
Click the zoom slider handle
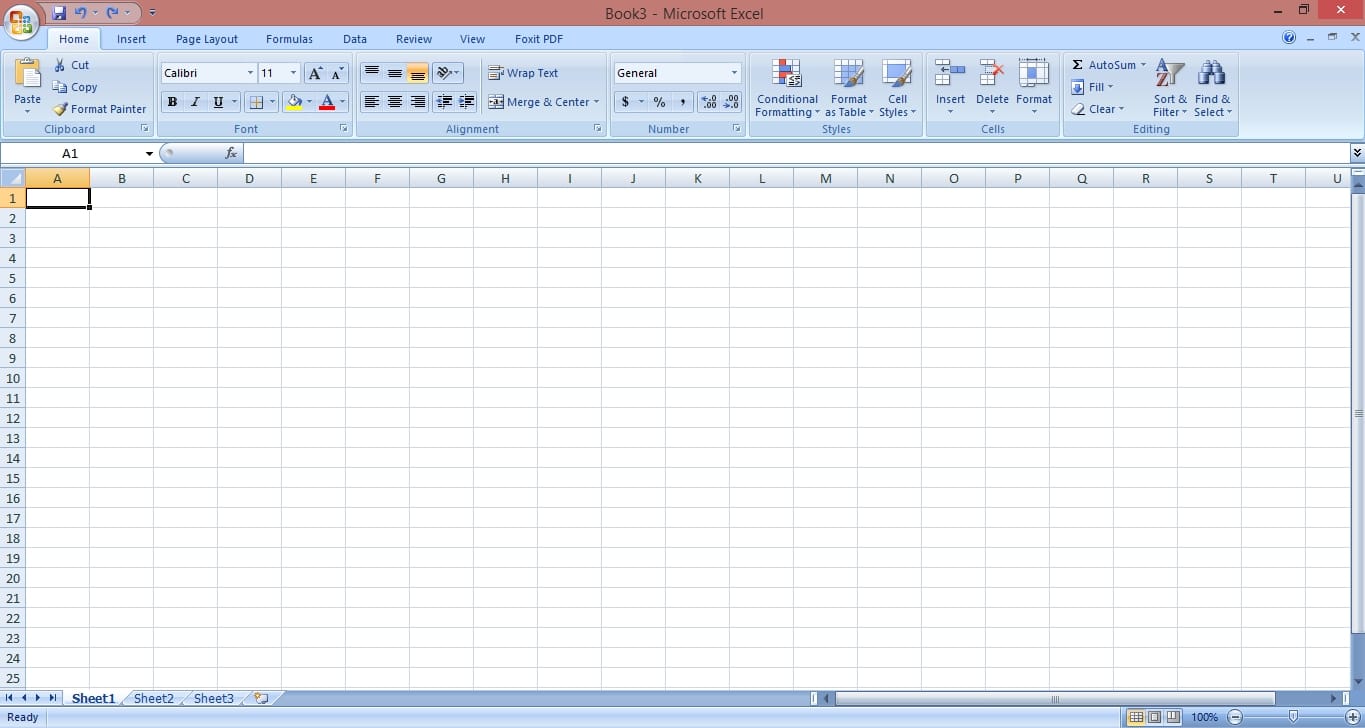pos(1293,717)
